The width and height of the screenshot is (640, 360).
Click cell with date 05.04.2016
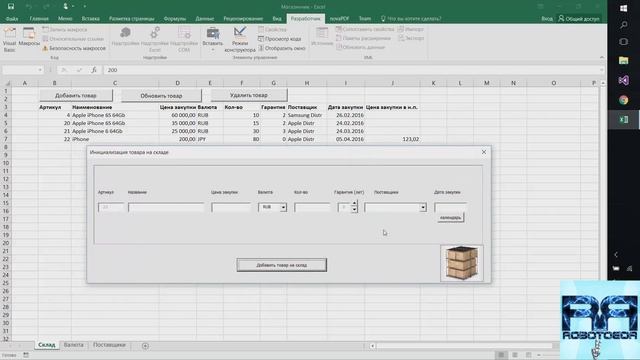346,139
